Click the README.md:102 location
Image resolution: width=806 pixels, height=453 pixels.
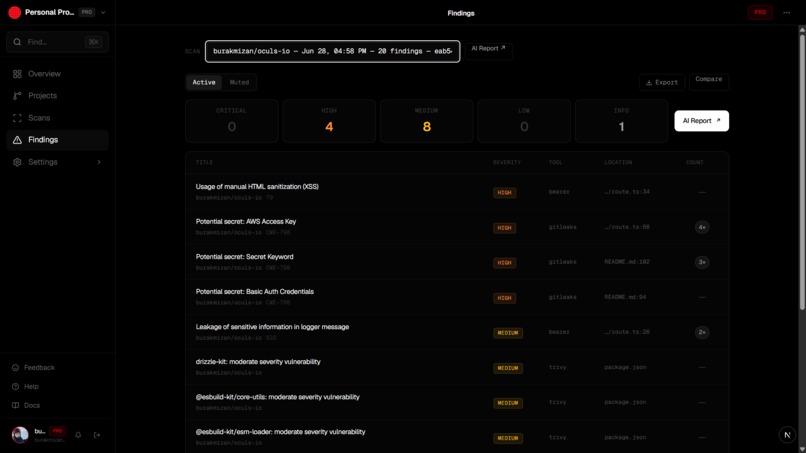(x=627, y=262)
